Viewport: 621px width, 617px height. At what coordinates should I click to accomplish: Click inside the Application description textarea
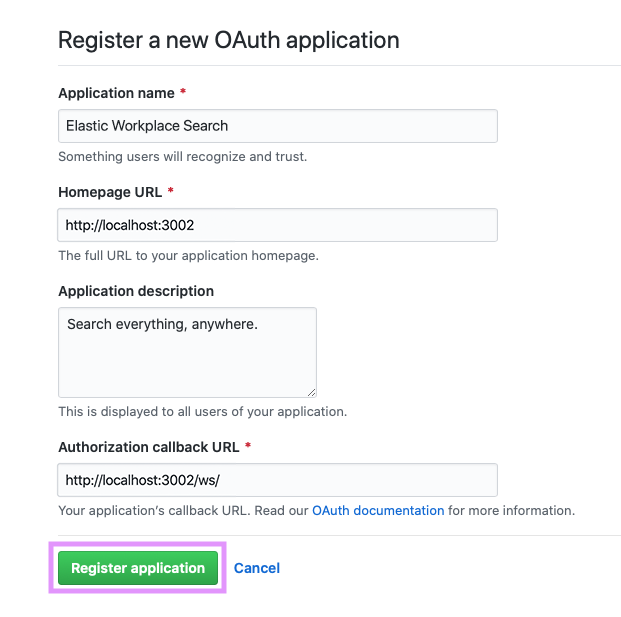click(x=187, y=352)
